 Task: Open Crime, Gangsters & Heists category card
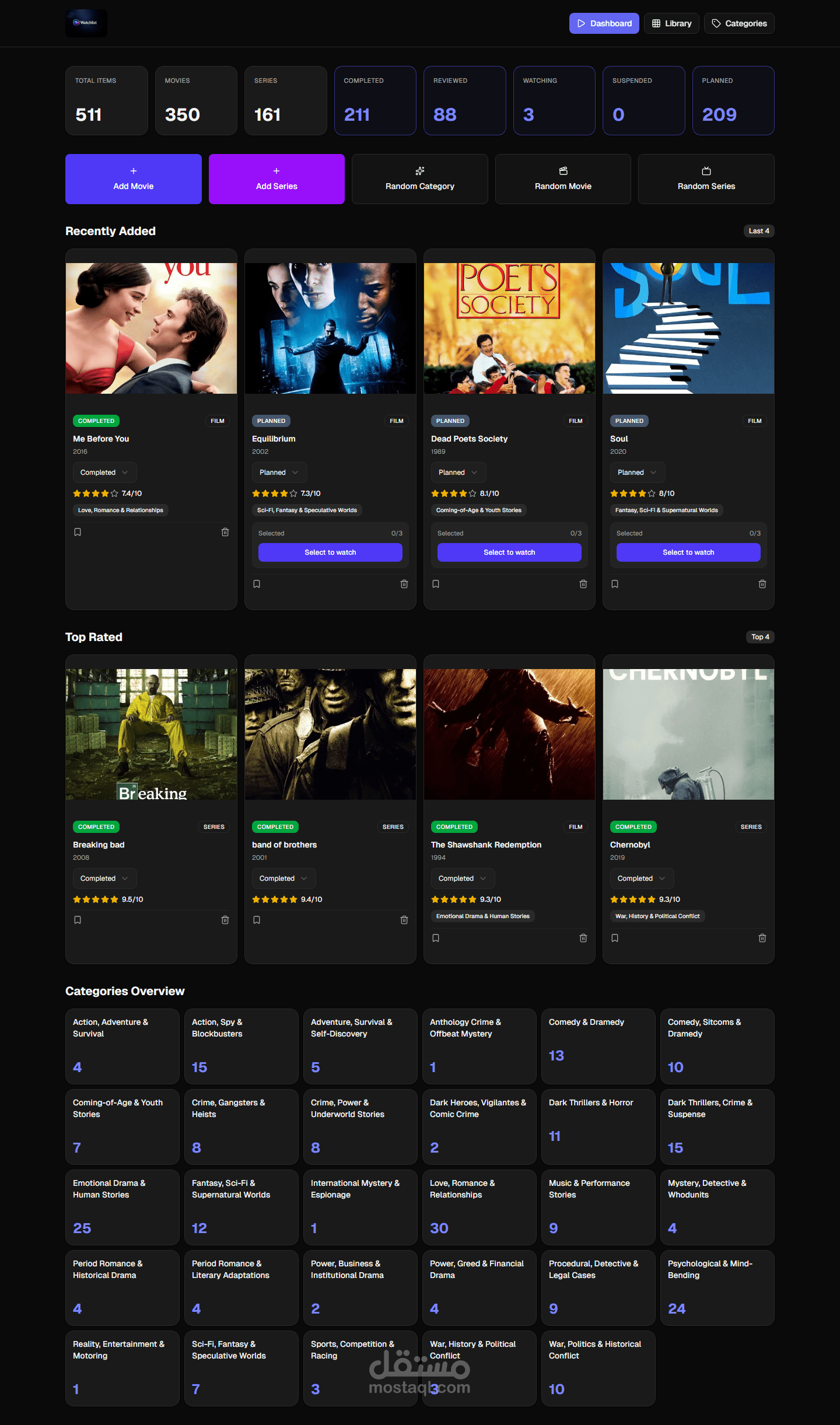coord(241,1127)
